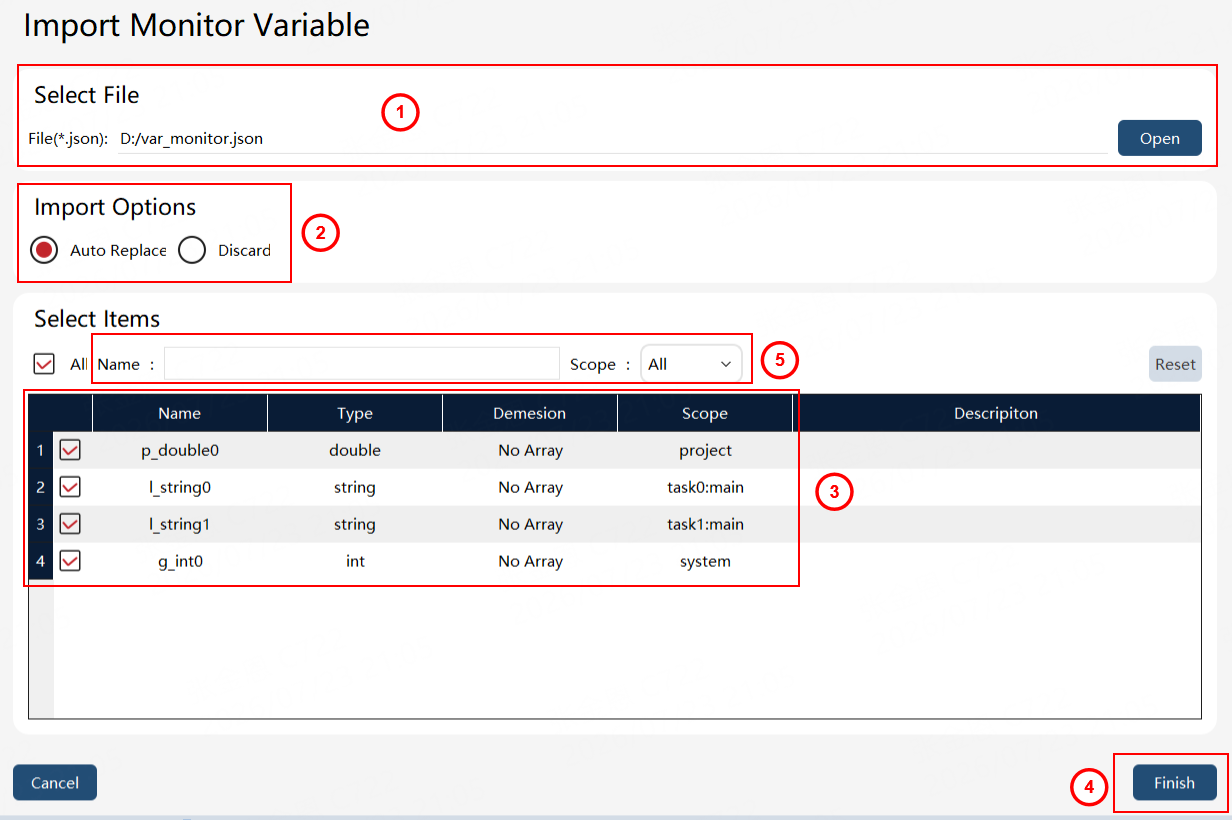Select the Auto Replace radio button

coord(44,250)
